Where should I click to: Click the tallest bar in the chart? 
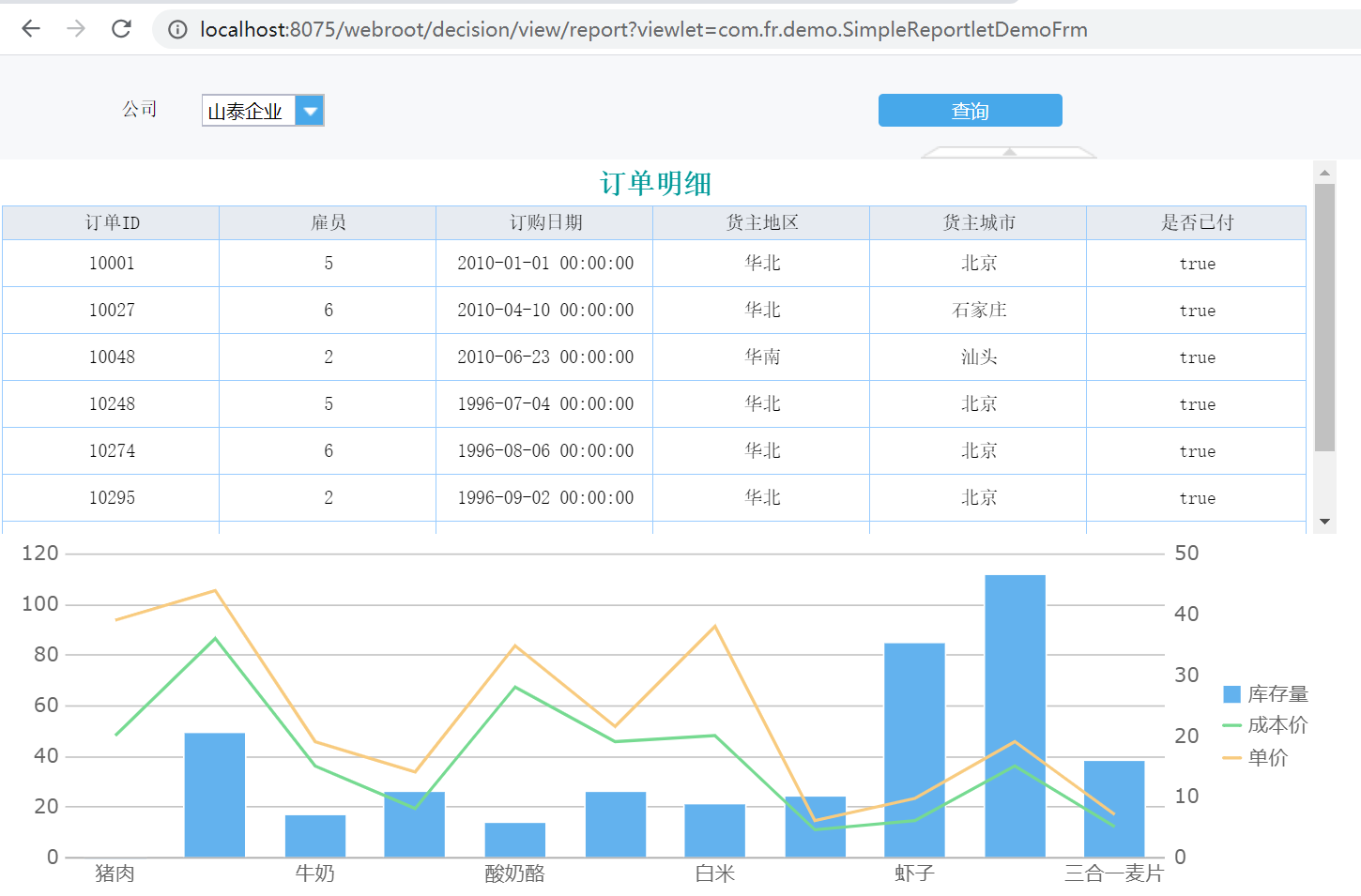1015,715
